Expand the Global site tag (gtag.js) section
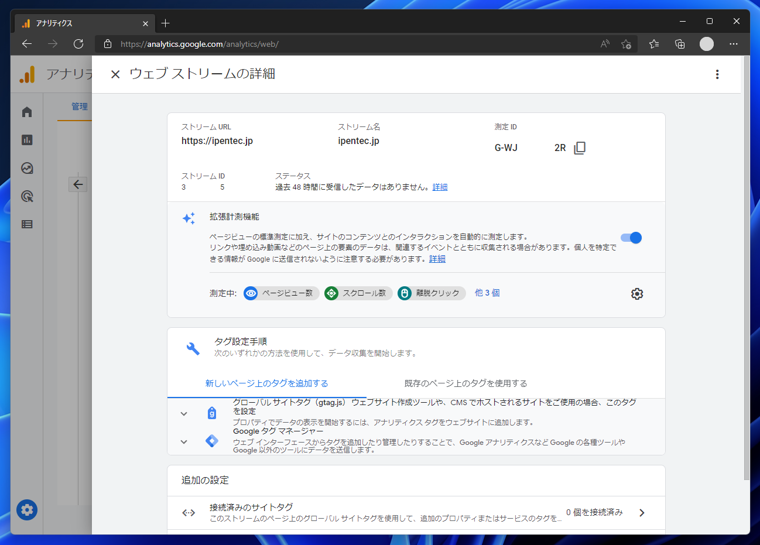Screen dimensions: 760x545 [x=184, y=413]
